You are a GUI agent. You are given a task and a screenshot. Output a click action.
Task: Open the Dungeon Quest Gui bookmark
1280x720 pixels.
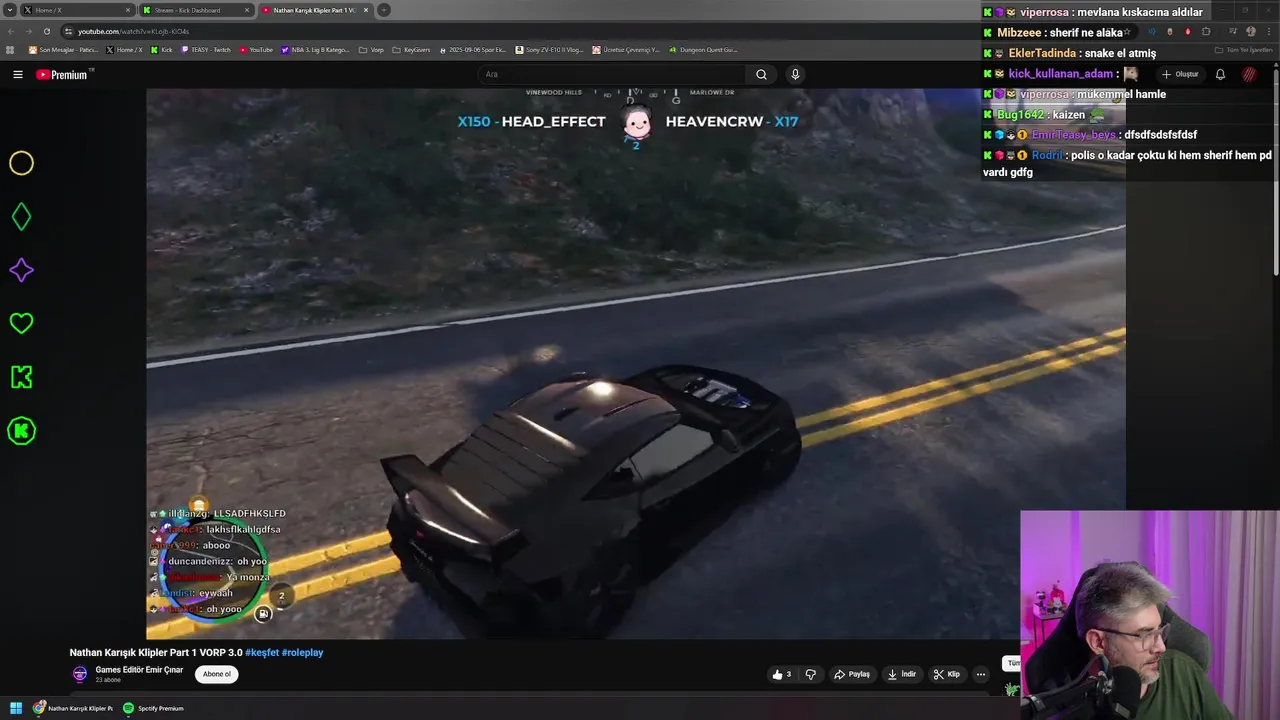pos(704,49)
